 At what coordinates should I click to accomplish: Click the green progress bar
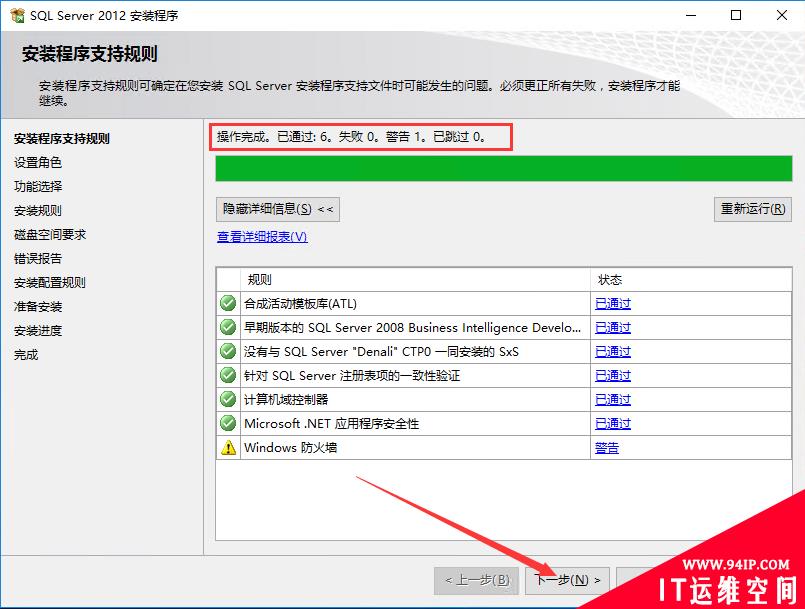click(x=504, y=168)
